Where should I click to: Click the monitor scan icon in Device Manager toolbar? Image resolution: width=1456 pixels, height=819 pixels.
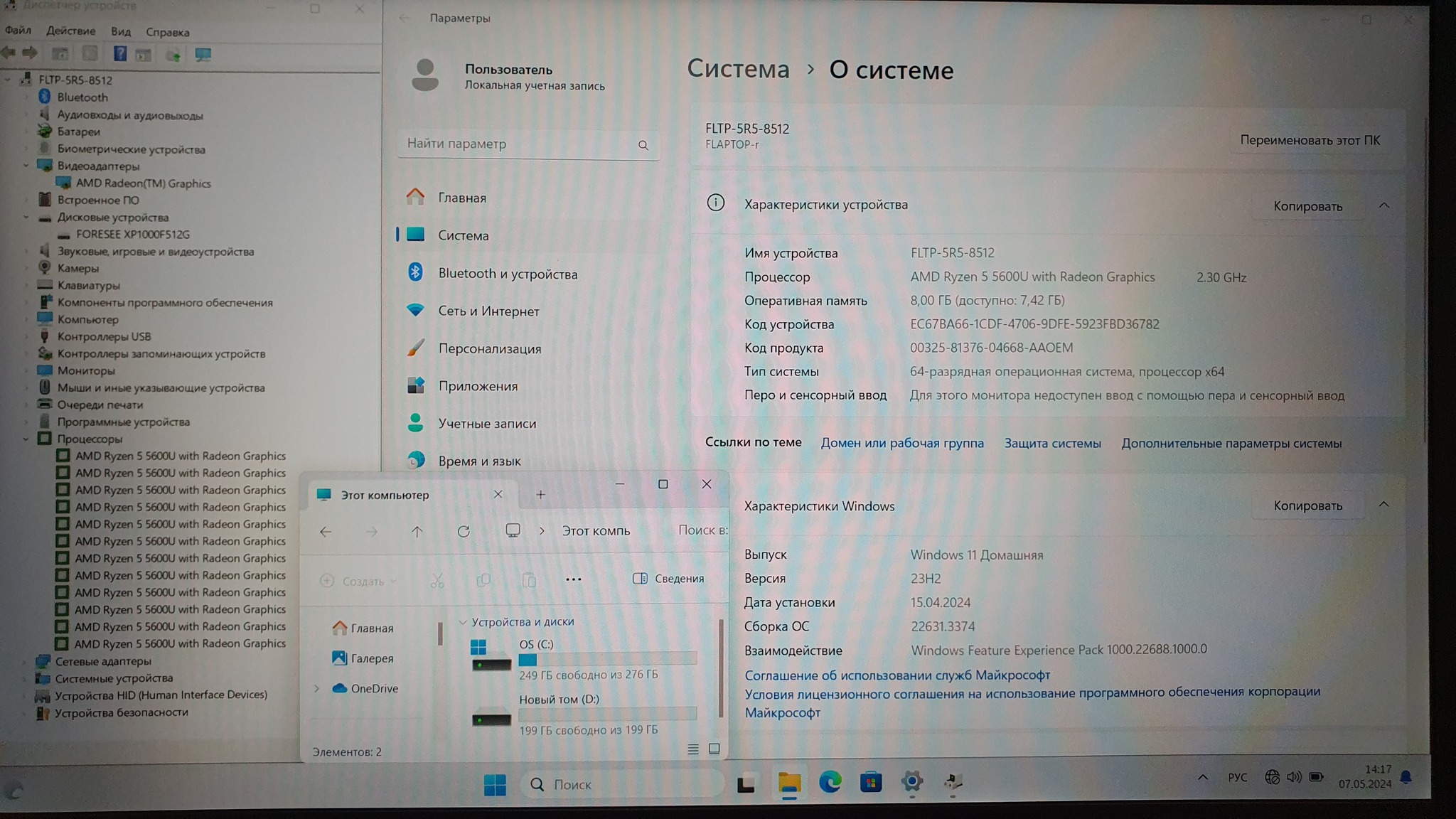click(x=203, y=54)
